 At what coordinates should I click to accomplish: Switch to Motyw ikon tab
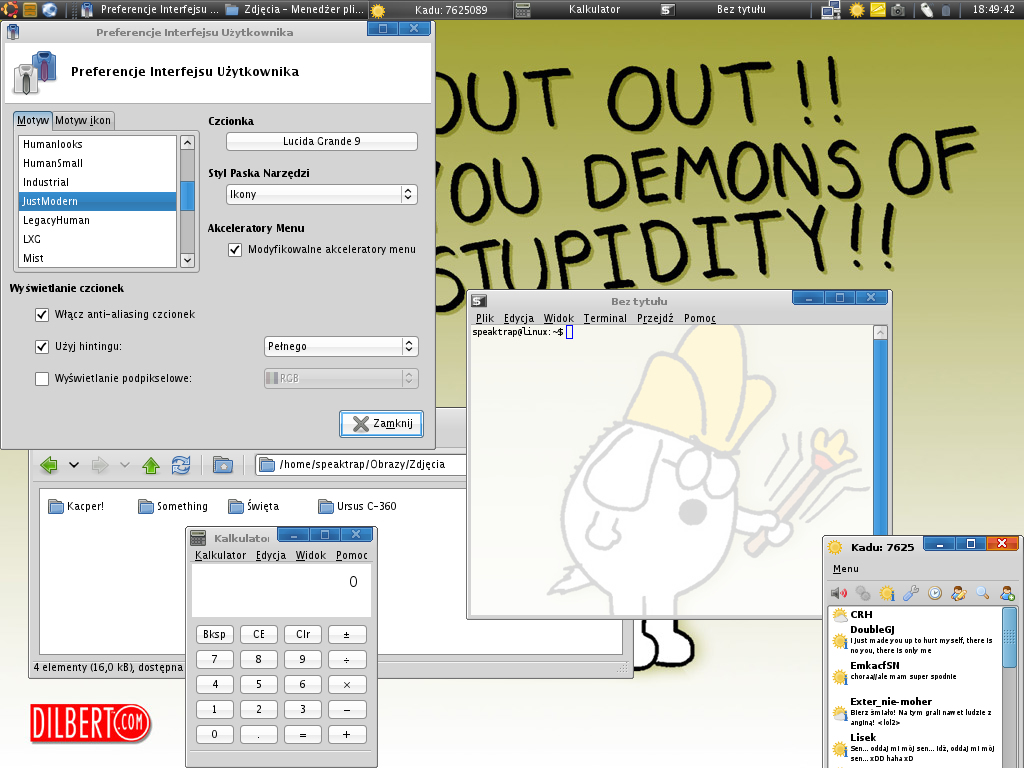click(83, 120)
